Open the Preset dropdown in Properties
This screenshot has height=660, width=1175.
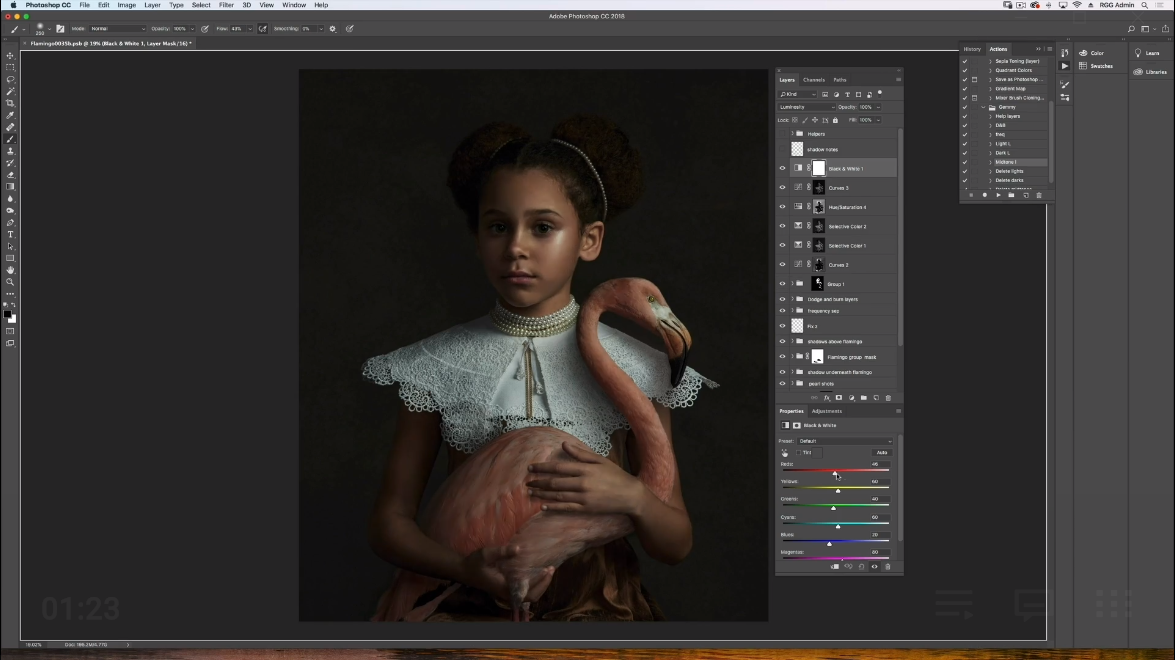pyautogui.click(x=845, y=441)
